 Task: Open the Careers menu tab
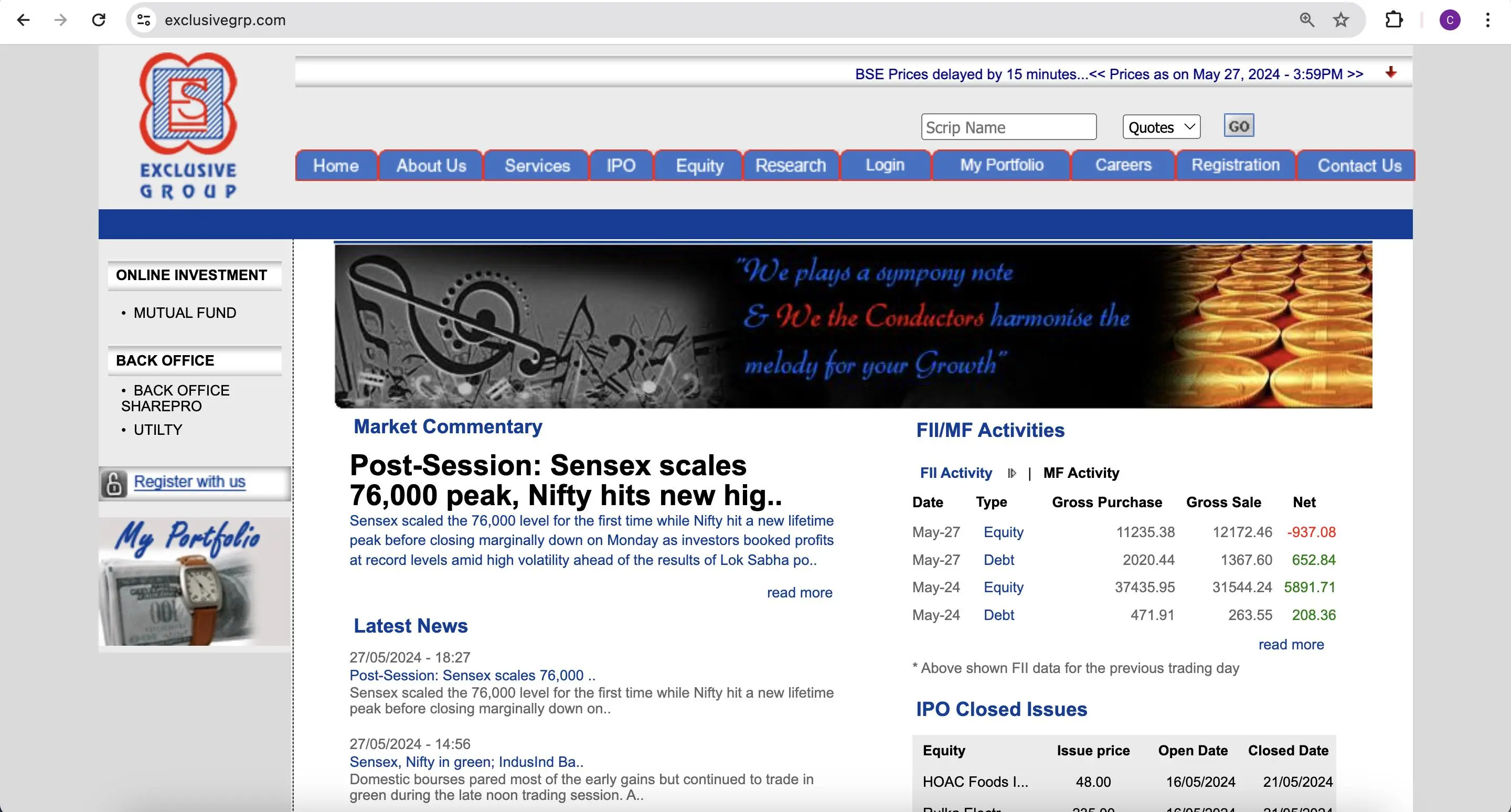(1123, 165)
